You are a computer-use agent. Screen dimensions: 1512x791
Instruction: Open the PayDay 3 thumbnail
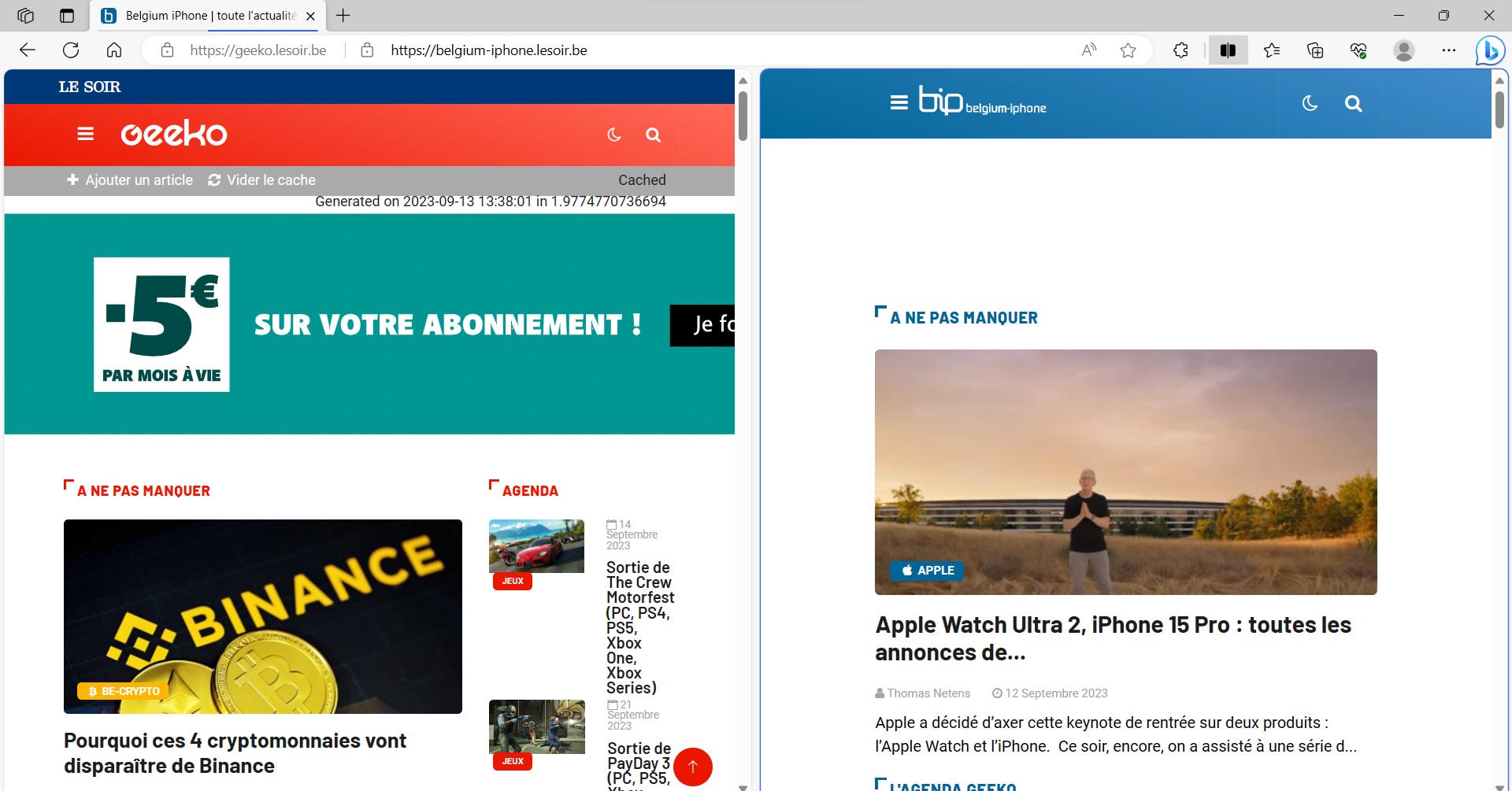click(x=536, y=726)
